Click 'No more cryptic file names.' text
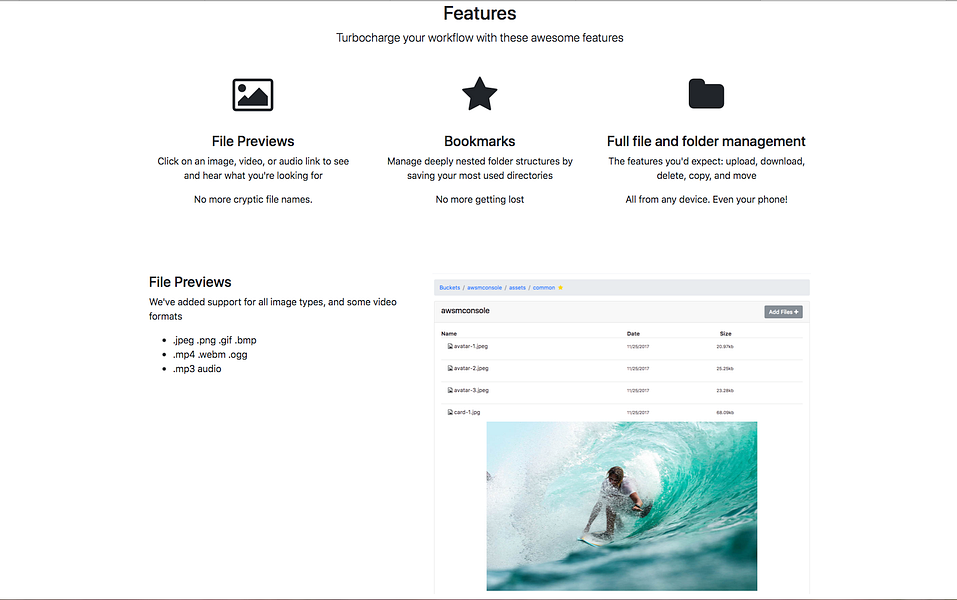Screen dimensions: 957x600 [x=253, y=200]
